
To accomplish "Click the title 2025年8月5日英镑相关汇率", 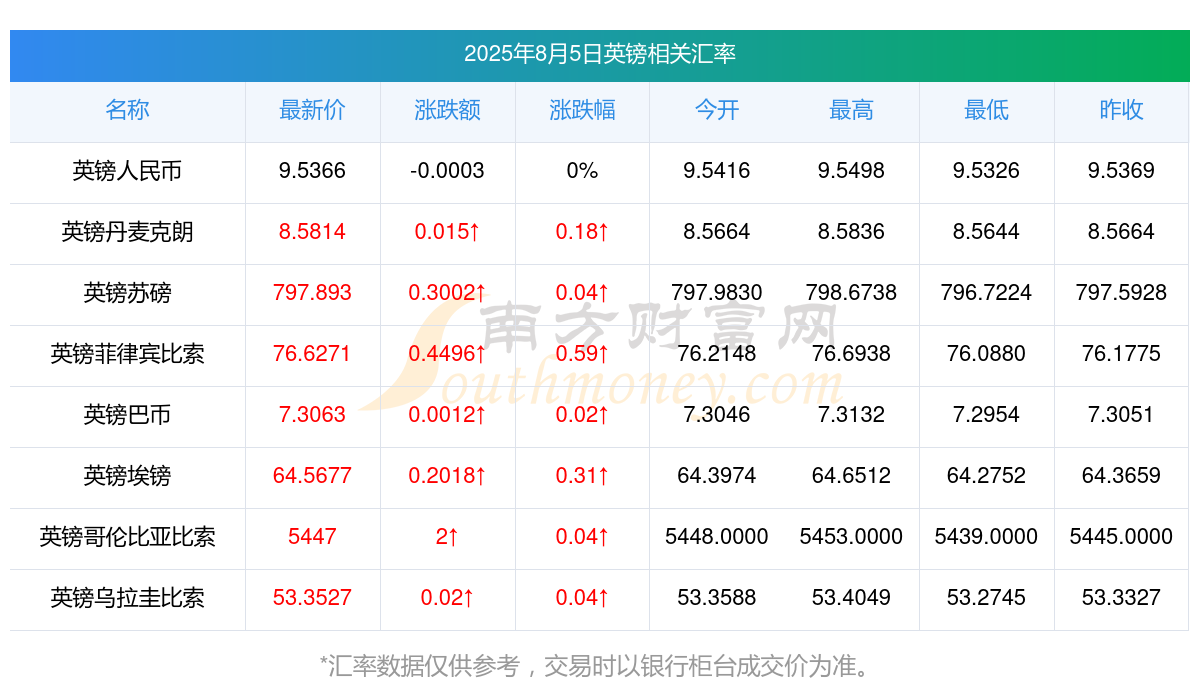I will [x=600, y=54].
